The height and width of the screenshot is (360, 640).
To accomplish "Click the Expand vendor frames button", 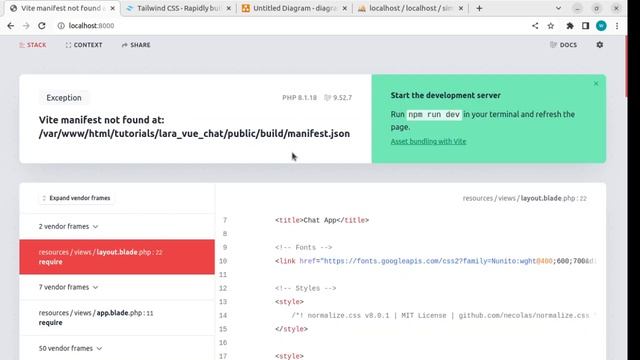I will coord(76,198).
